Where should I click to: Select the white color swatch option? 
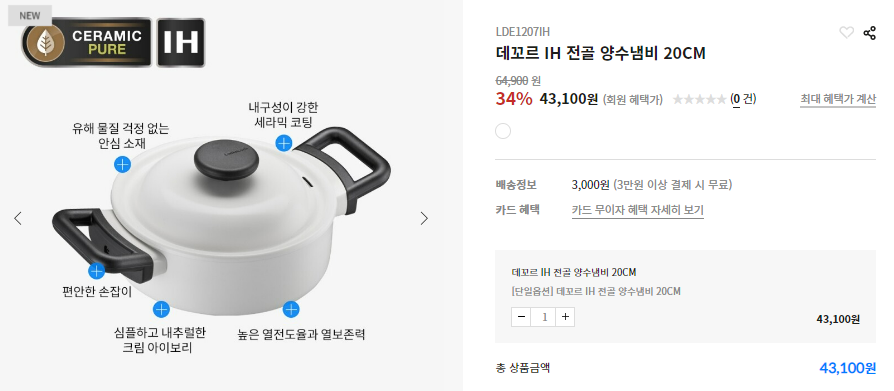coord(503,132)
